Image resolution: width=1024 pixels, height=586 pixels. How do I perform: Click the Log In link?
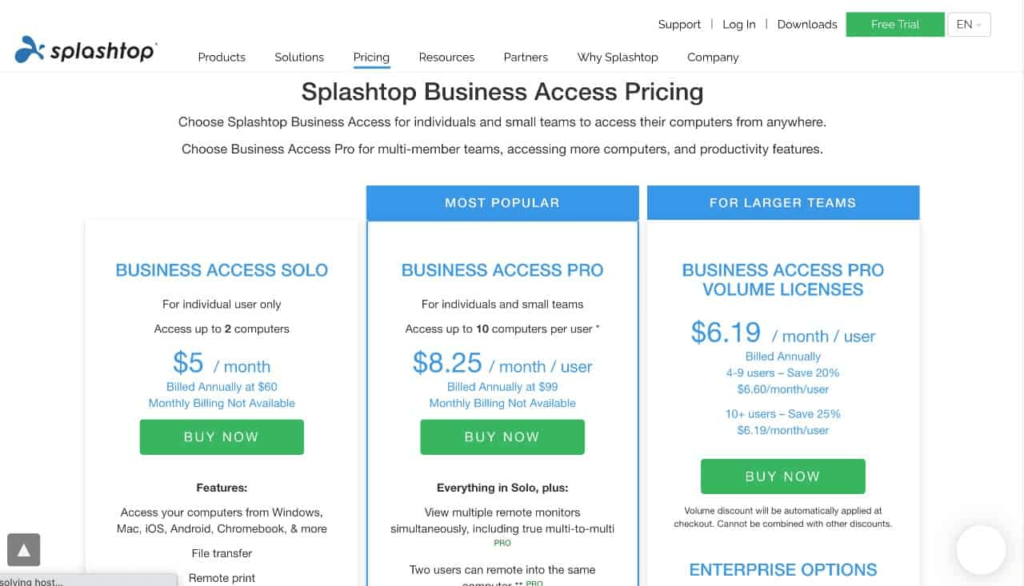click(x=738, y=24)
